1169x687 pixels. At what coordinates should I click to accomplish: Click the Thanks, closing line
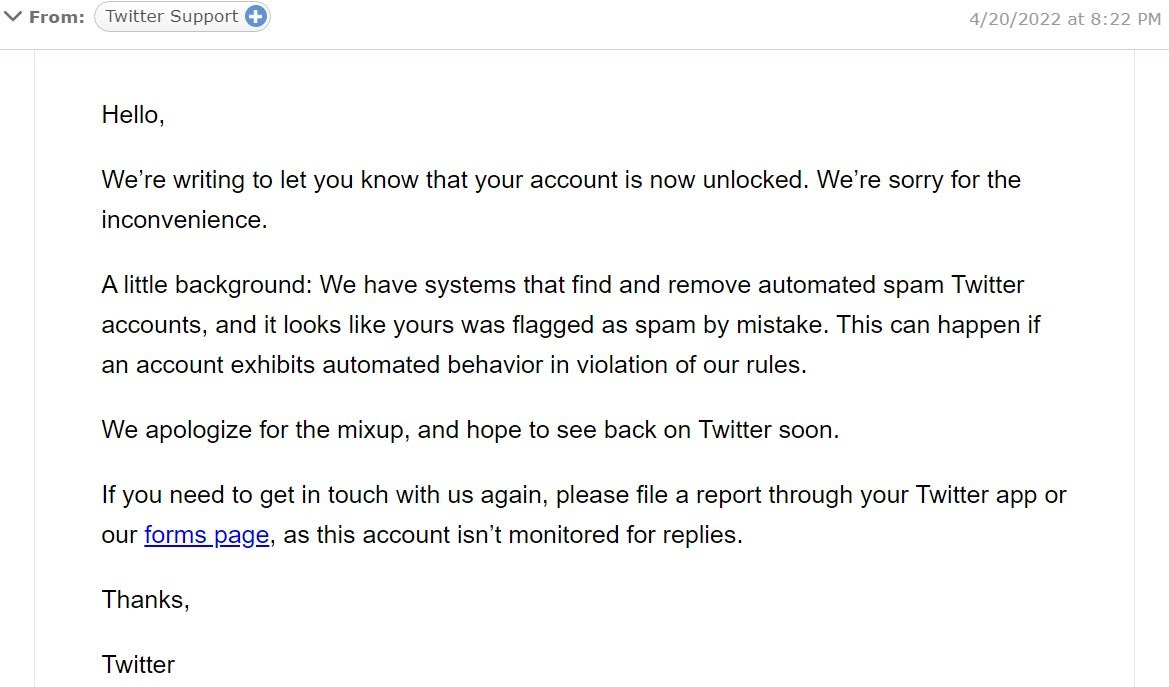[x=146, y=600]
